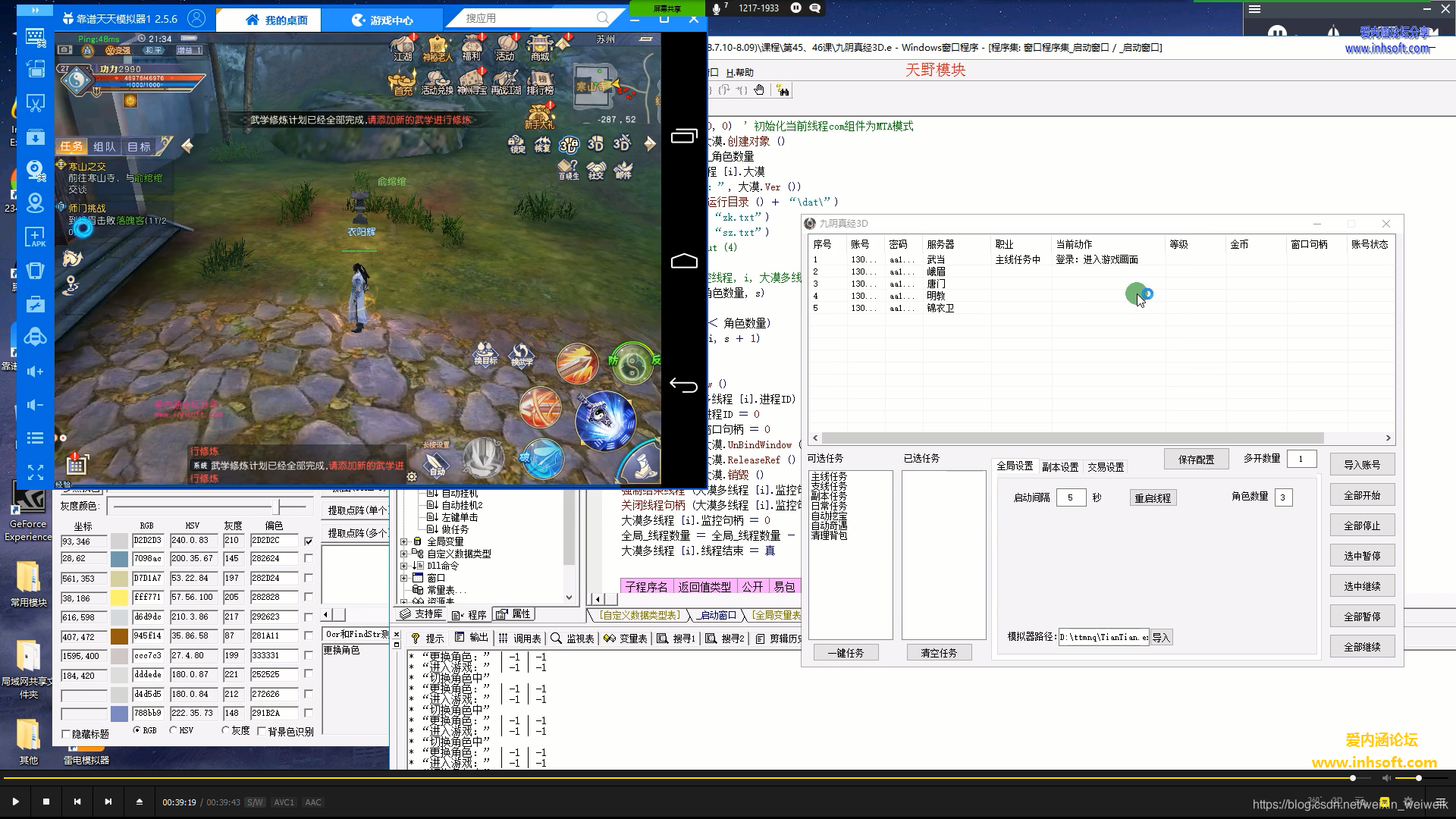The width and height of the screenshot is (1456, 819).
Task: Click the 保存配置 button
Action: [x=1196, y=460]
